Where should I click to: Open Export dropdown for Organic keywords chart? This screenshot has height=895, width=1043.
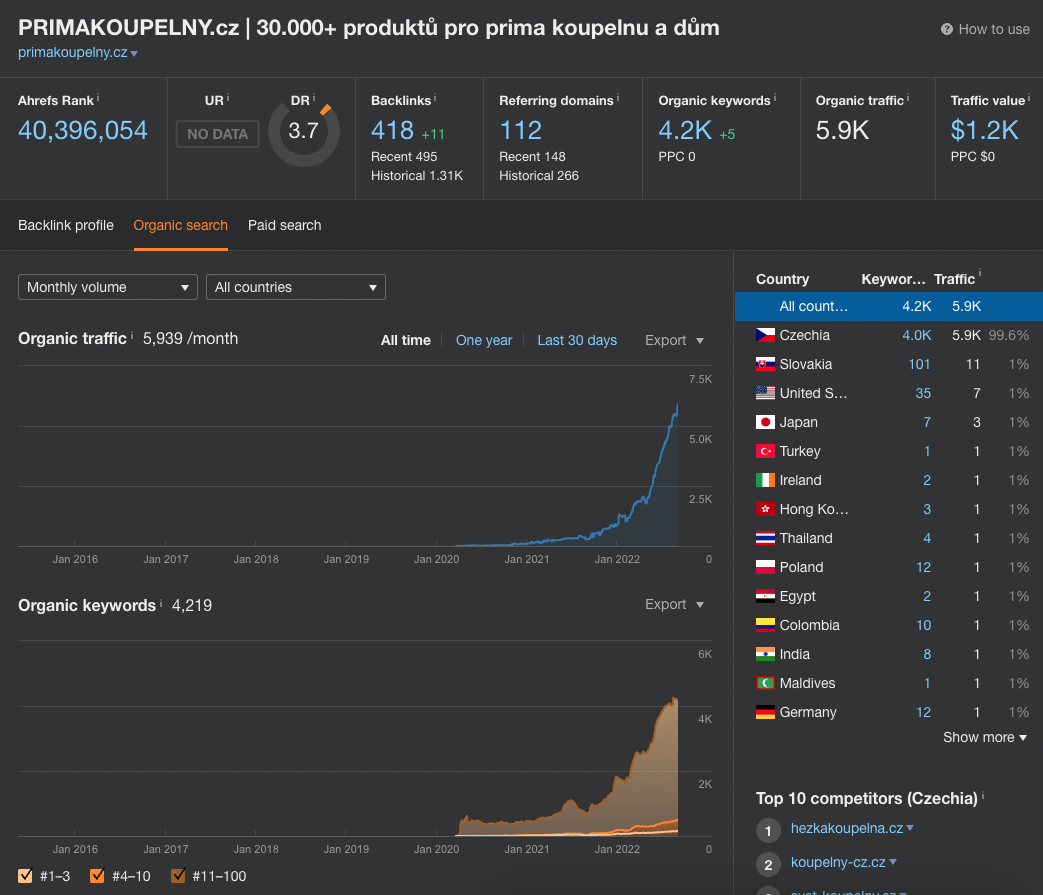[674, 604]
